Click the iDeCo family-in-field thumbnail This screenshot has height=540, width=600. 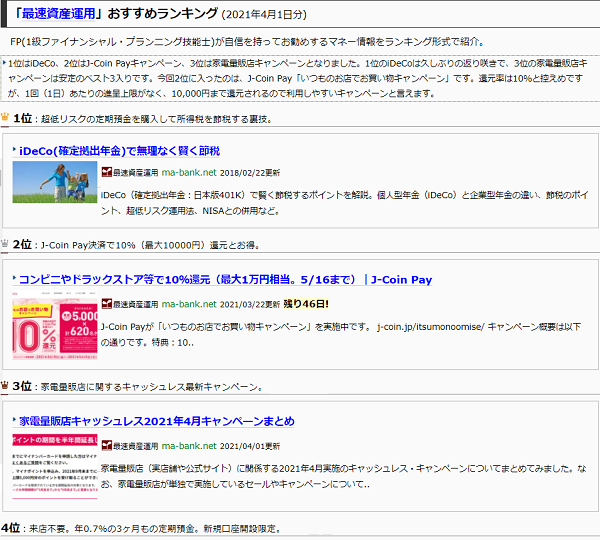[55, 182]
